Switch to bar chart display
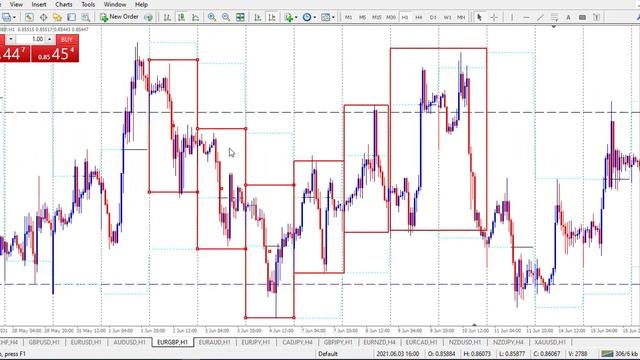 167,17
